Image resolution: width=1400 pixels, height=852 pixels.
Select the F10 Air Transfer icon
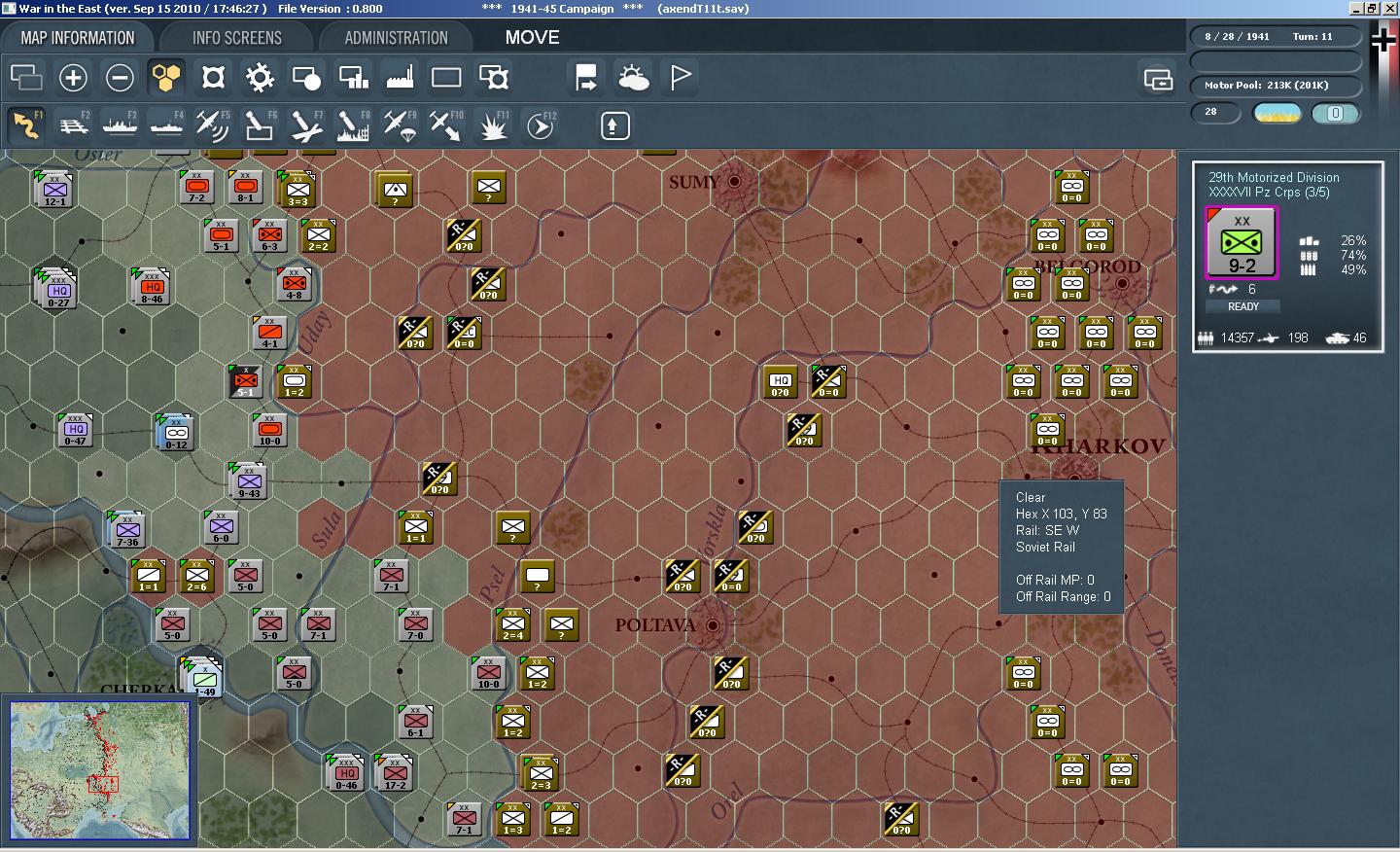[446, 125]
